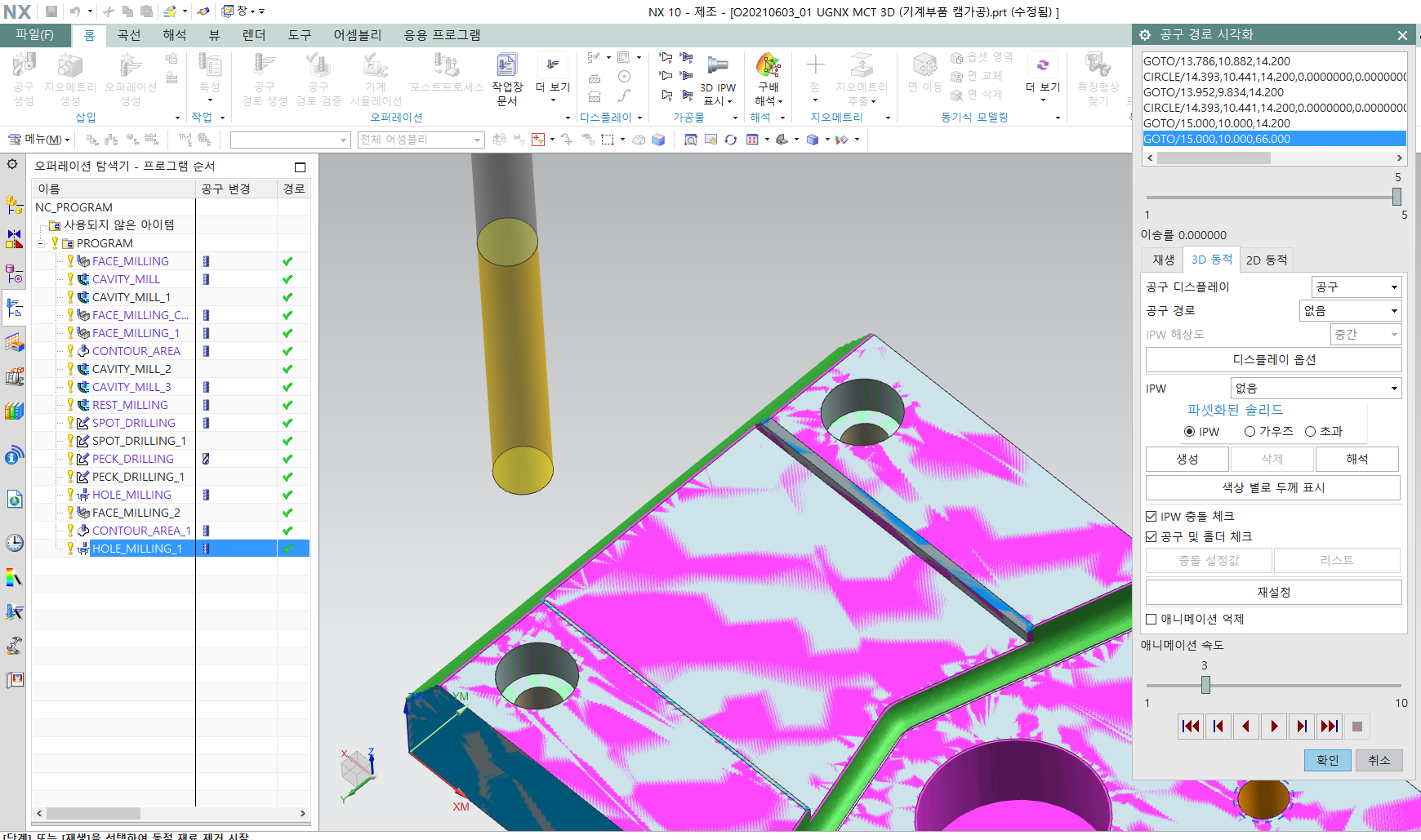Select the 초과 radio button

[1310, 431]
